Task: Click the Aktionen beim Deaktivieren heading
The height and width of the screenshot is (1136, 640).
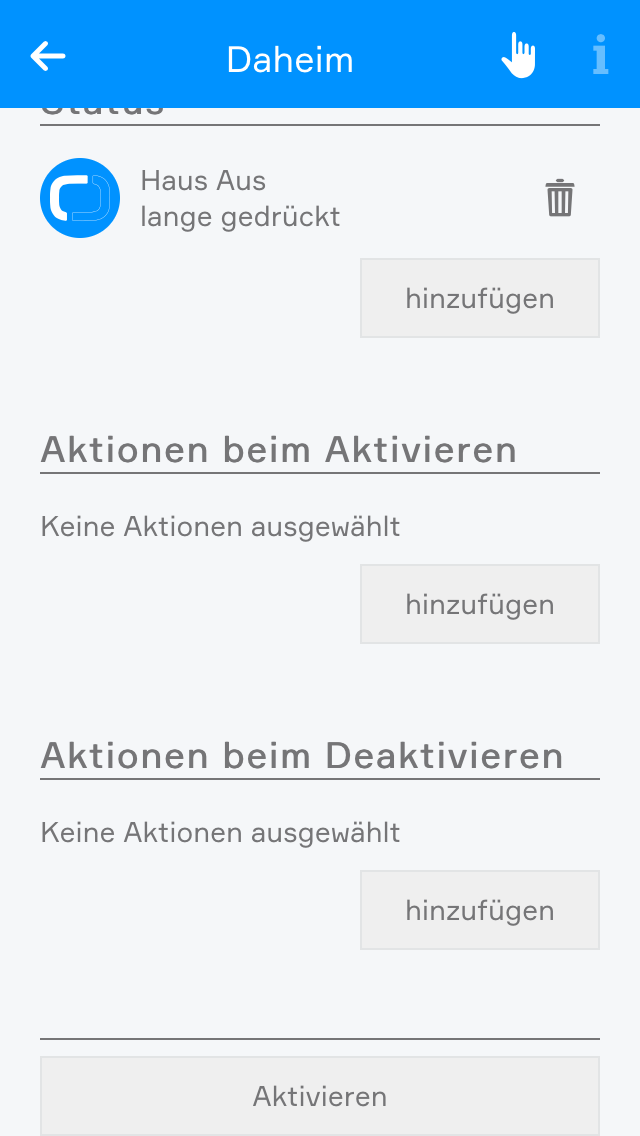Action: tap(302, 756)
